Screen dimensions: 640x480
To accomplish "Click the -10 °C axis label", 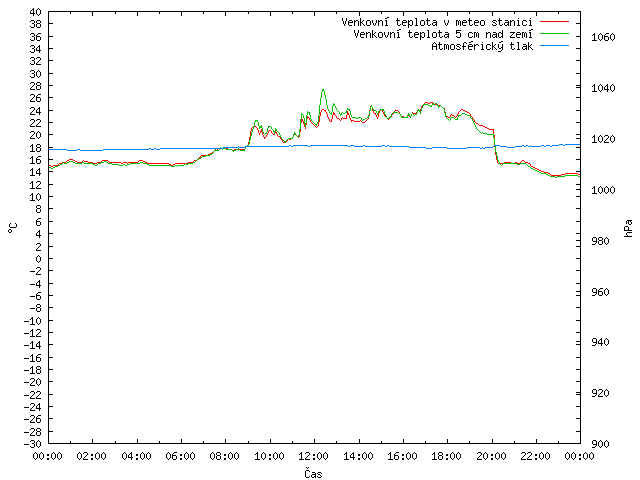I will tap(33, 321).
